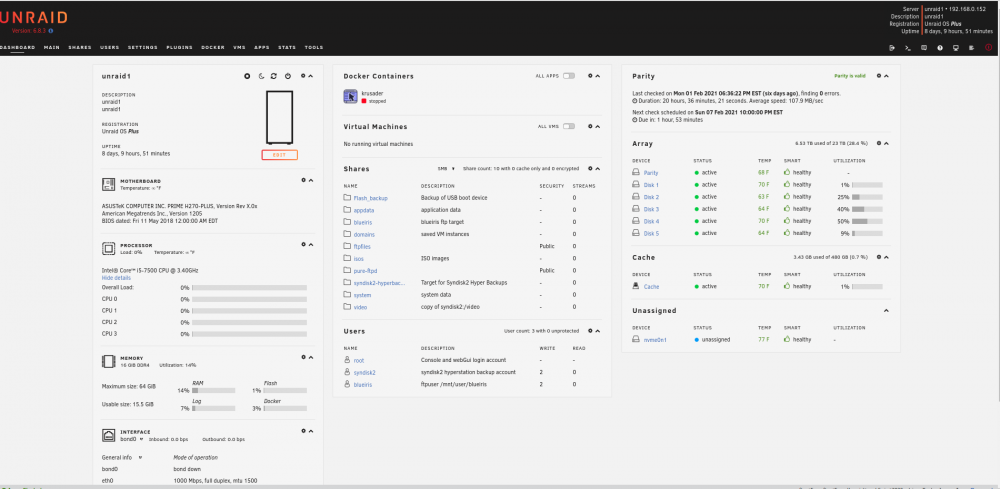Open the system log icon in header

971,48
